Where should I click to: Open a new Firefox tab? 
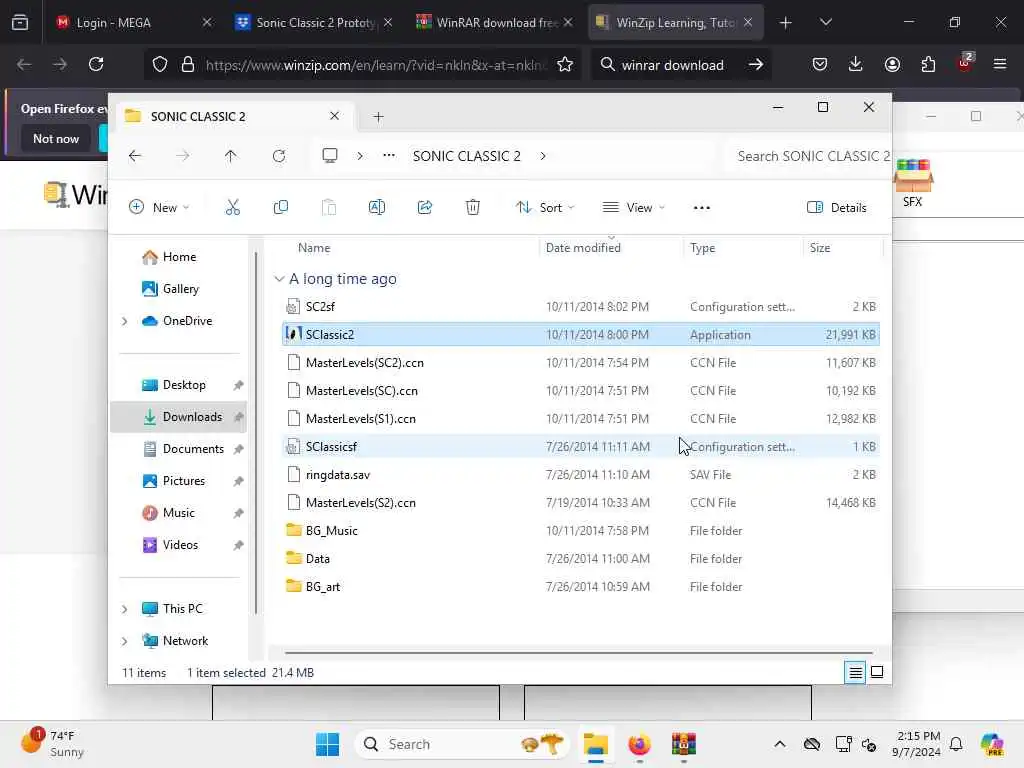[786, 23]
